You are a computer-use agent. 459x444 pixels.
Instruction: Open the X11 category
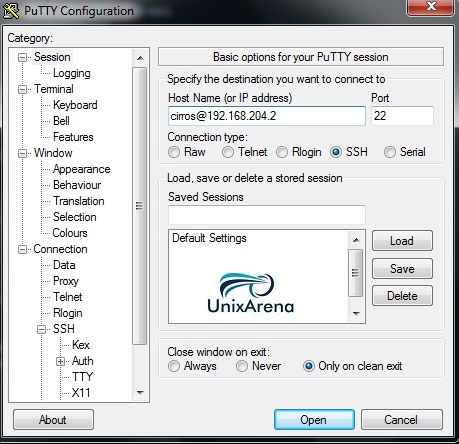pyautogui.click(x=81, y=393)
